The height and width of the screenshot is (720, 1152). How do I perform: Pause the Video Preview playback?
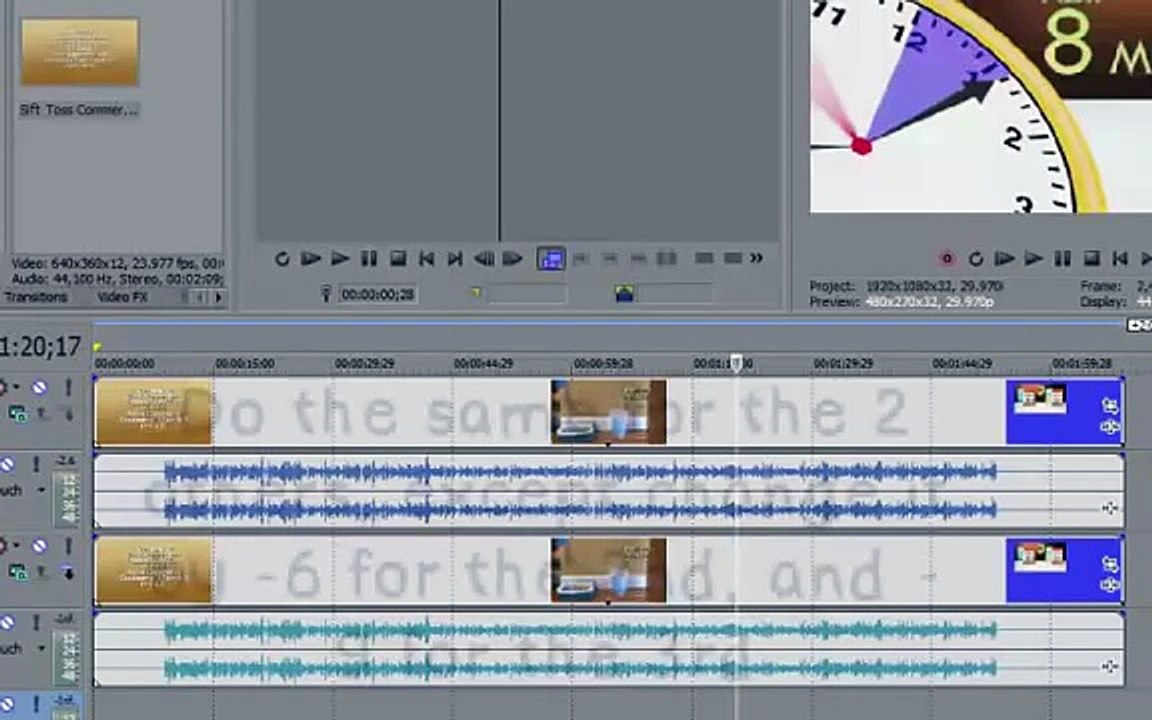point(1062,259)
